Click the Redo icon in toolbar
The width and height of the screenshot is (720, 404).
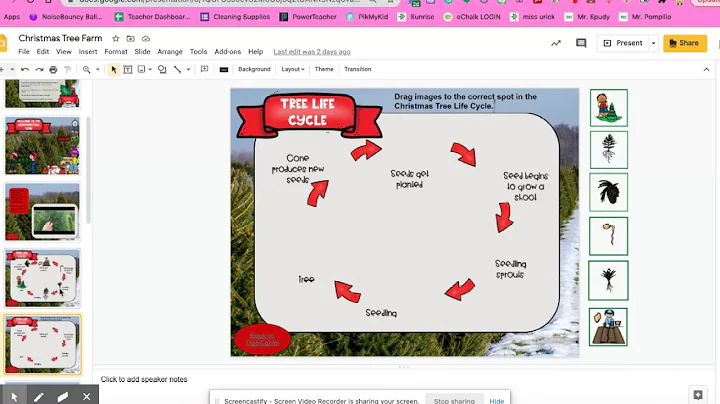coord(39,69)
